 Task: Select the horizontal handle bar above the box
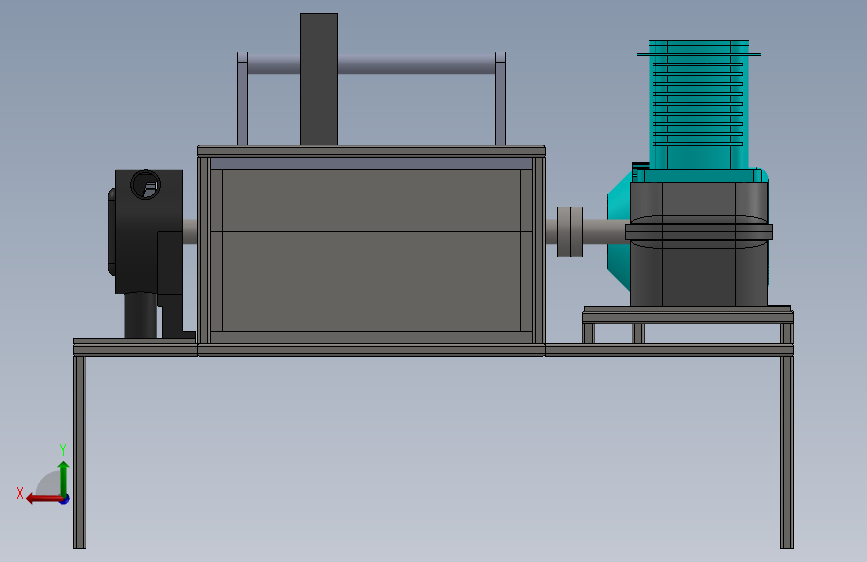pos(371,65)
